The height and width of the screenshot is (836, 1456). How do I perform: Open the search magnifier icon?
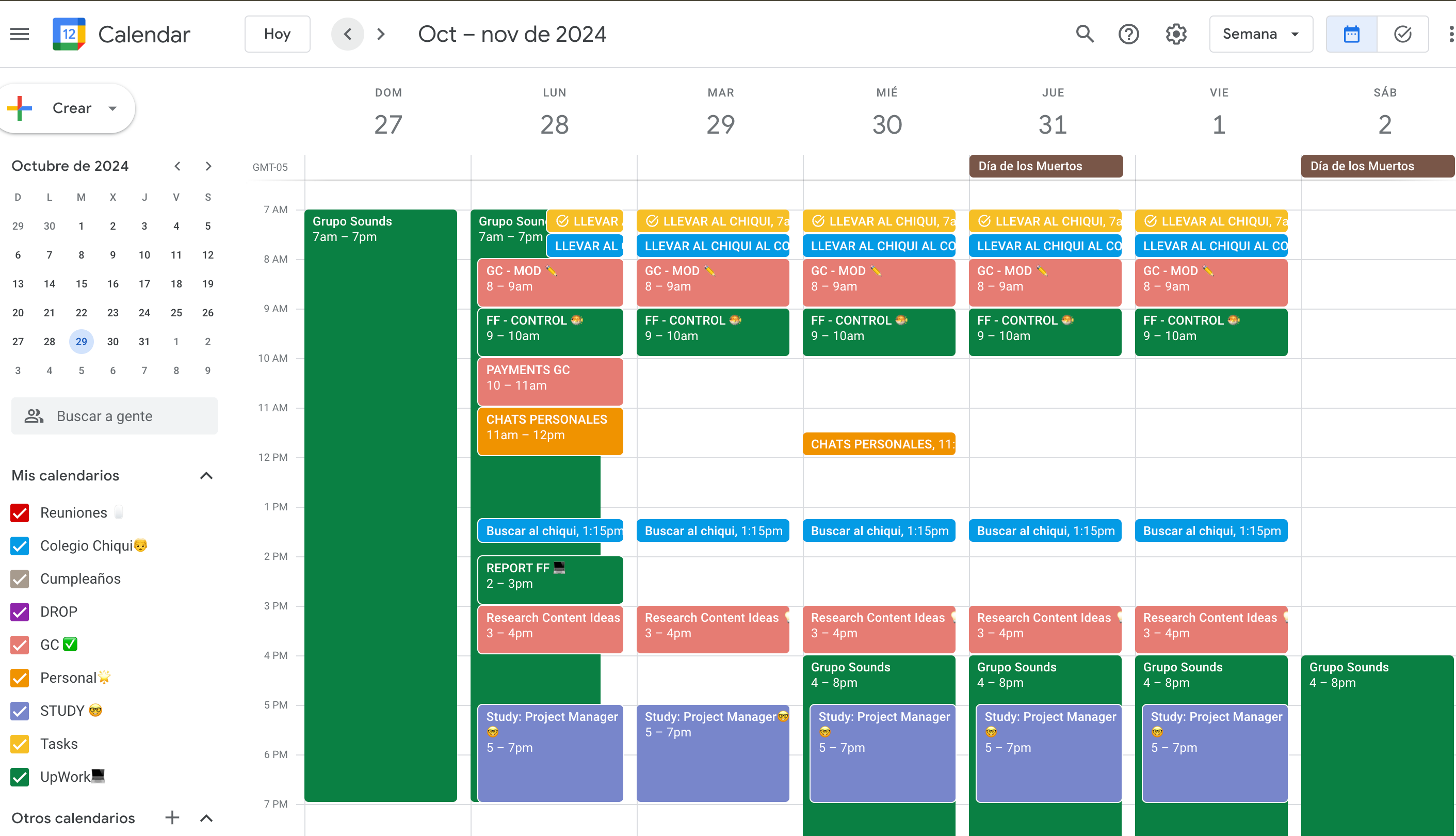(1085, 35)
